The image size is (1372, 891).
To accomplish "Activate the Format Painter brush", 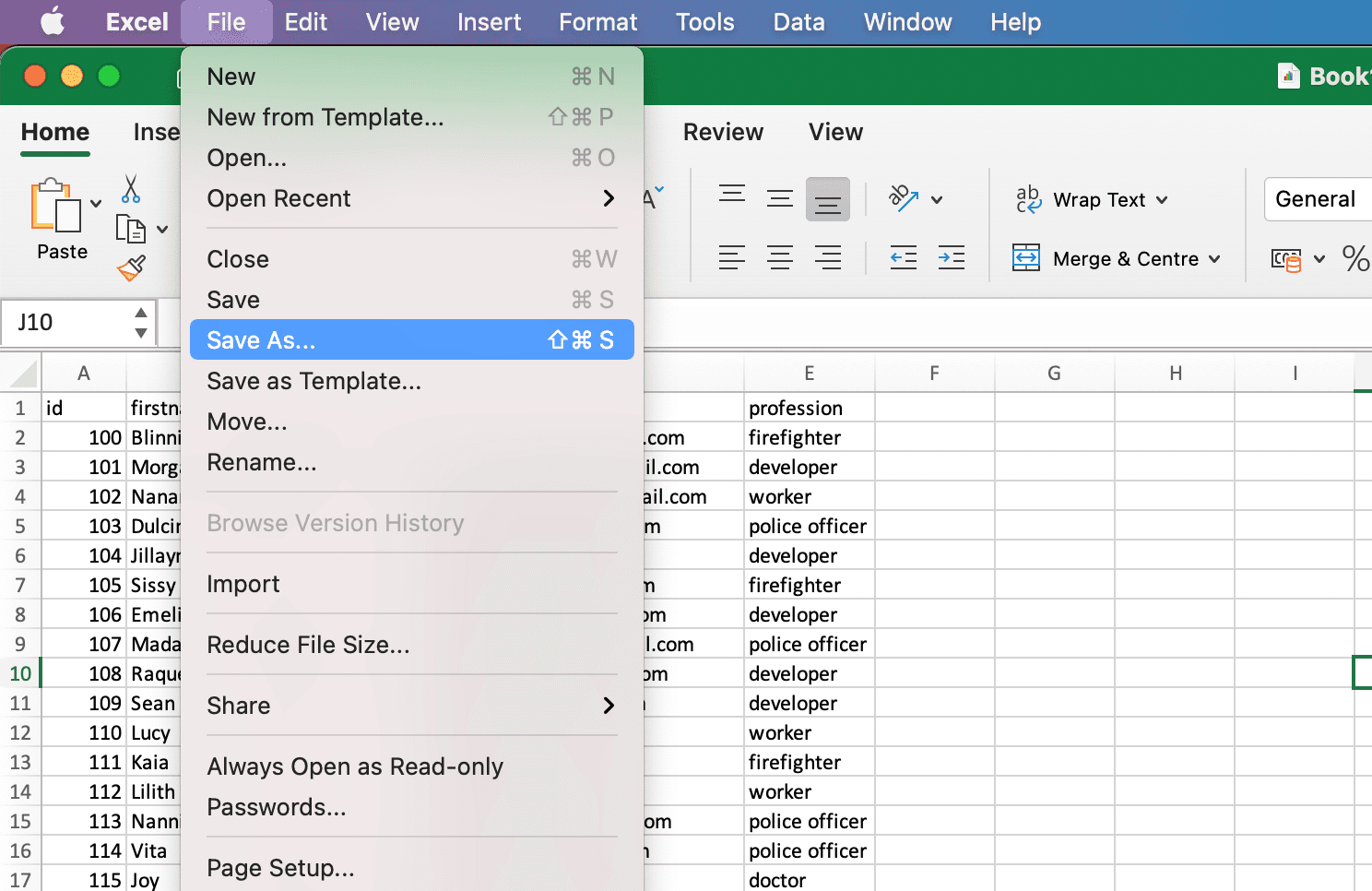I will (x=131, y=267).
